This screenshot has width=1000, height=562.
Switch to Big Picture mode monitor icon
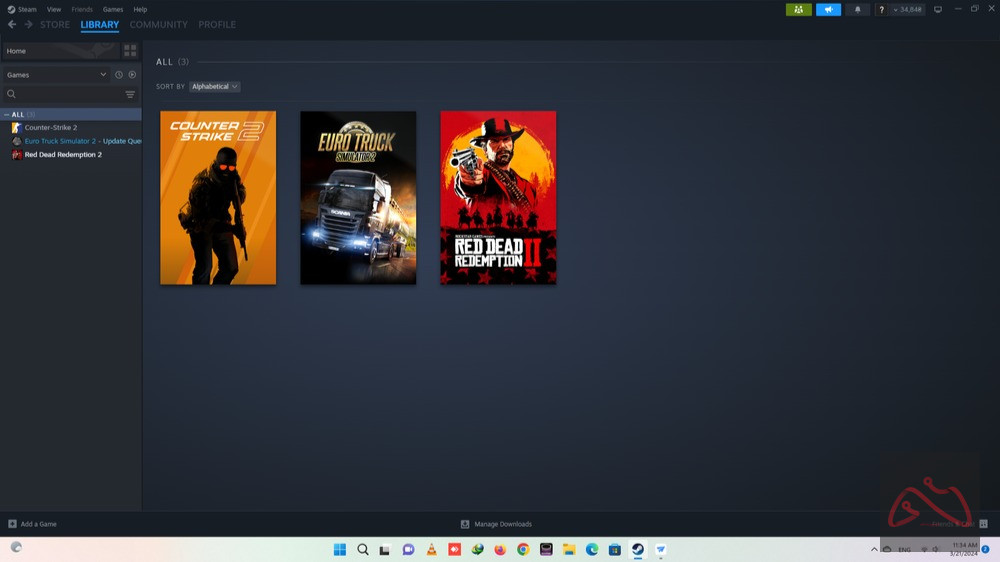[938, 10]
